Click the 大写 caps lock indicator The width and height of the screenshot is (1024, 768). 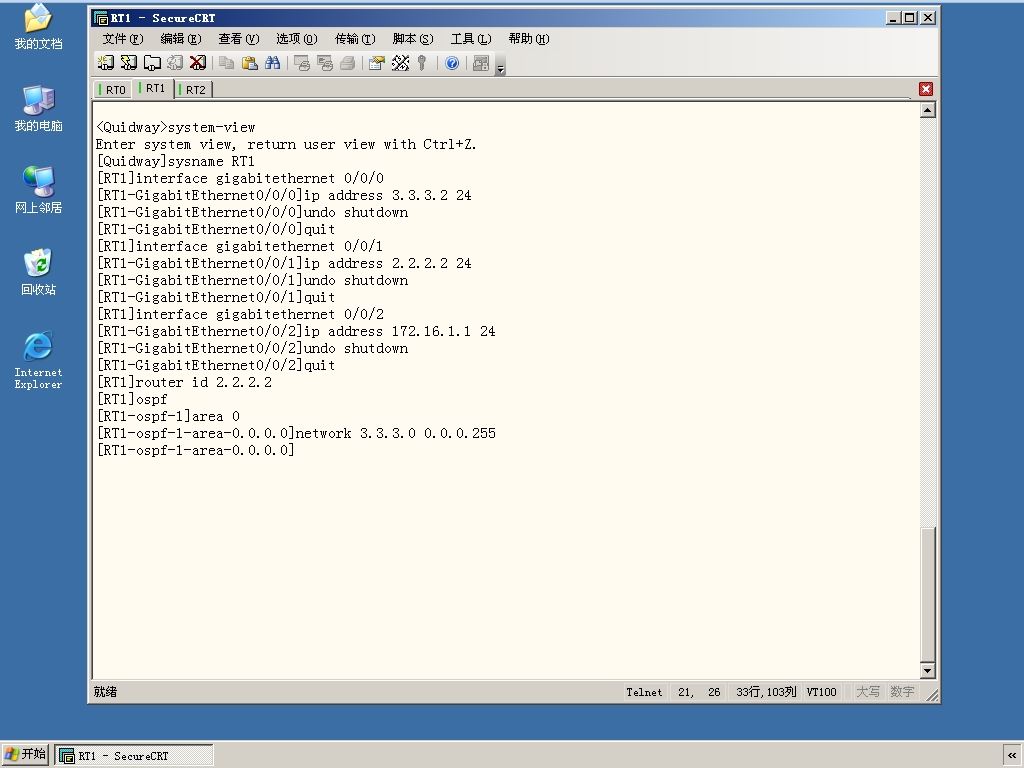(868, 692)
